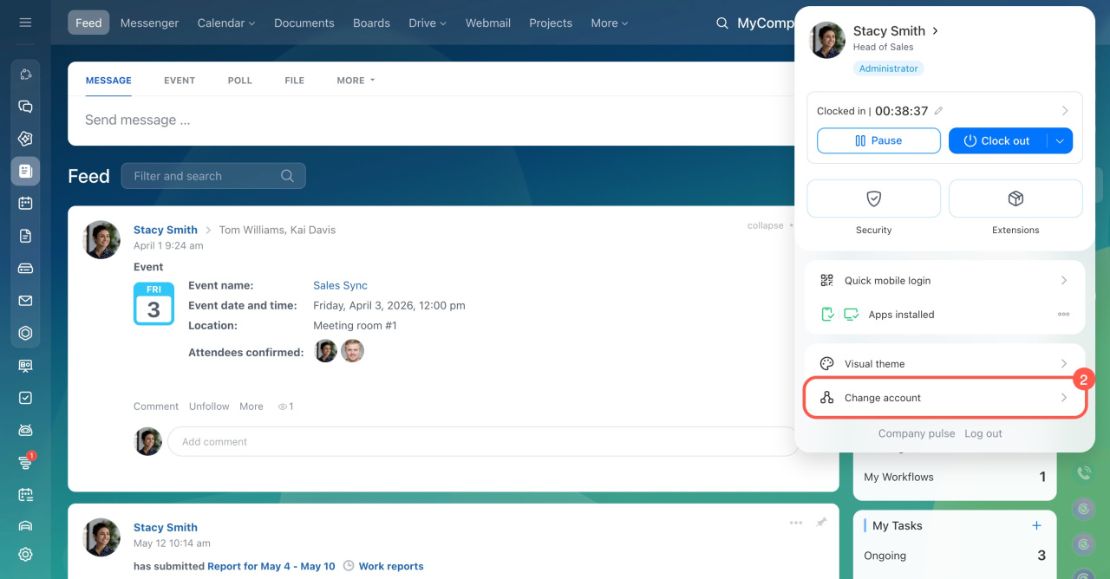
Task: Click the eye view counter under the event post
Action: pyautogui.click(x=285, y=406)
